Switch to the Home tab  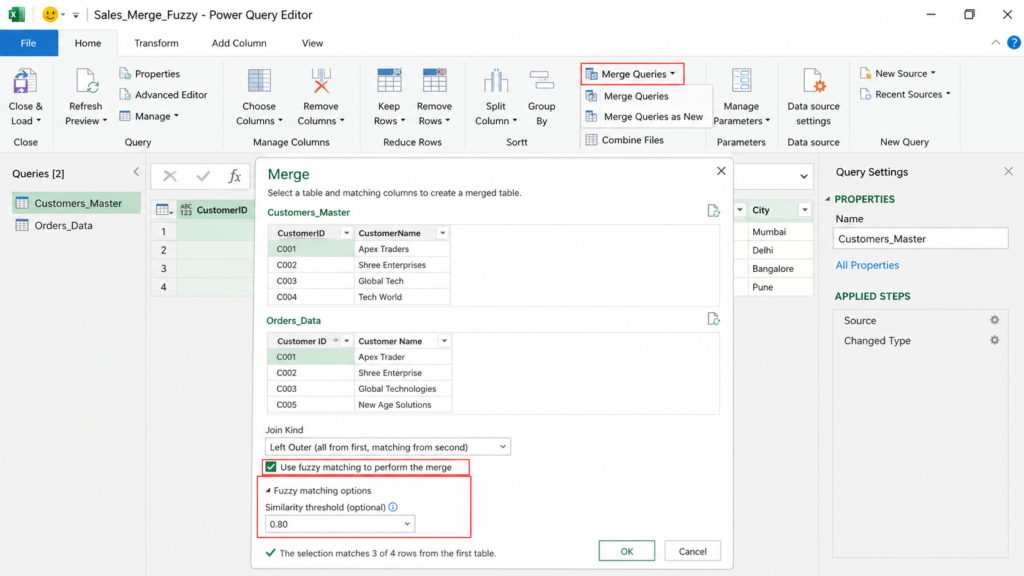(88, 43)
